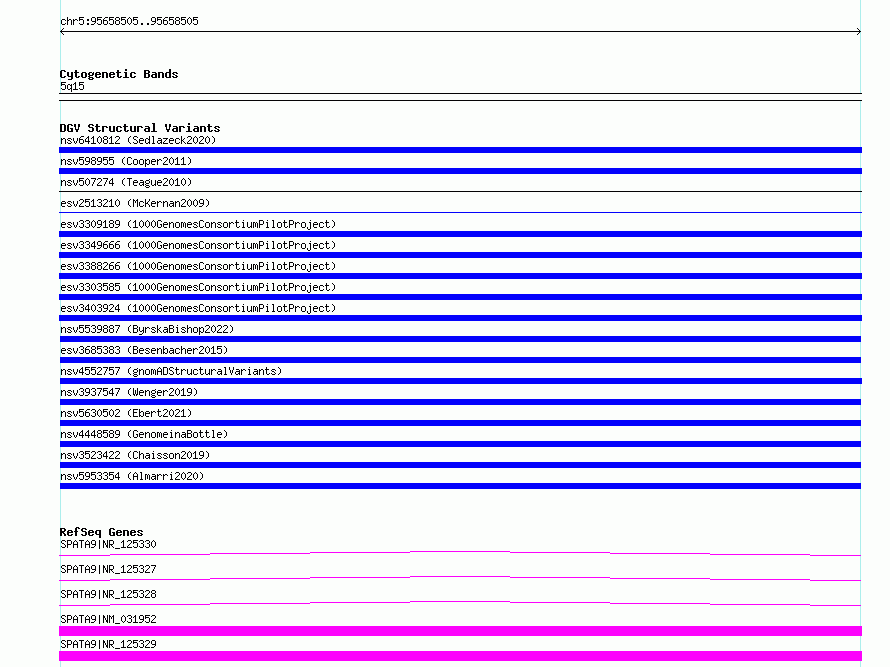Open variant esv3309189 label
Screen dimensions: 890x667
point(198,224)
